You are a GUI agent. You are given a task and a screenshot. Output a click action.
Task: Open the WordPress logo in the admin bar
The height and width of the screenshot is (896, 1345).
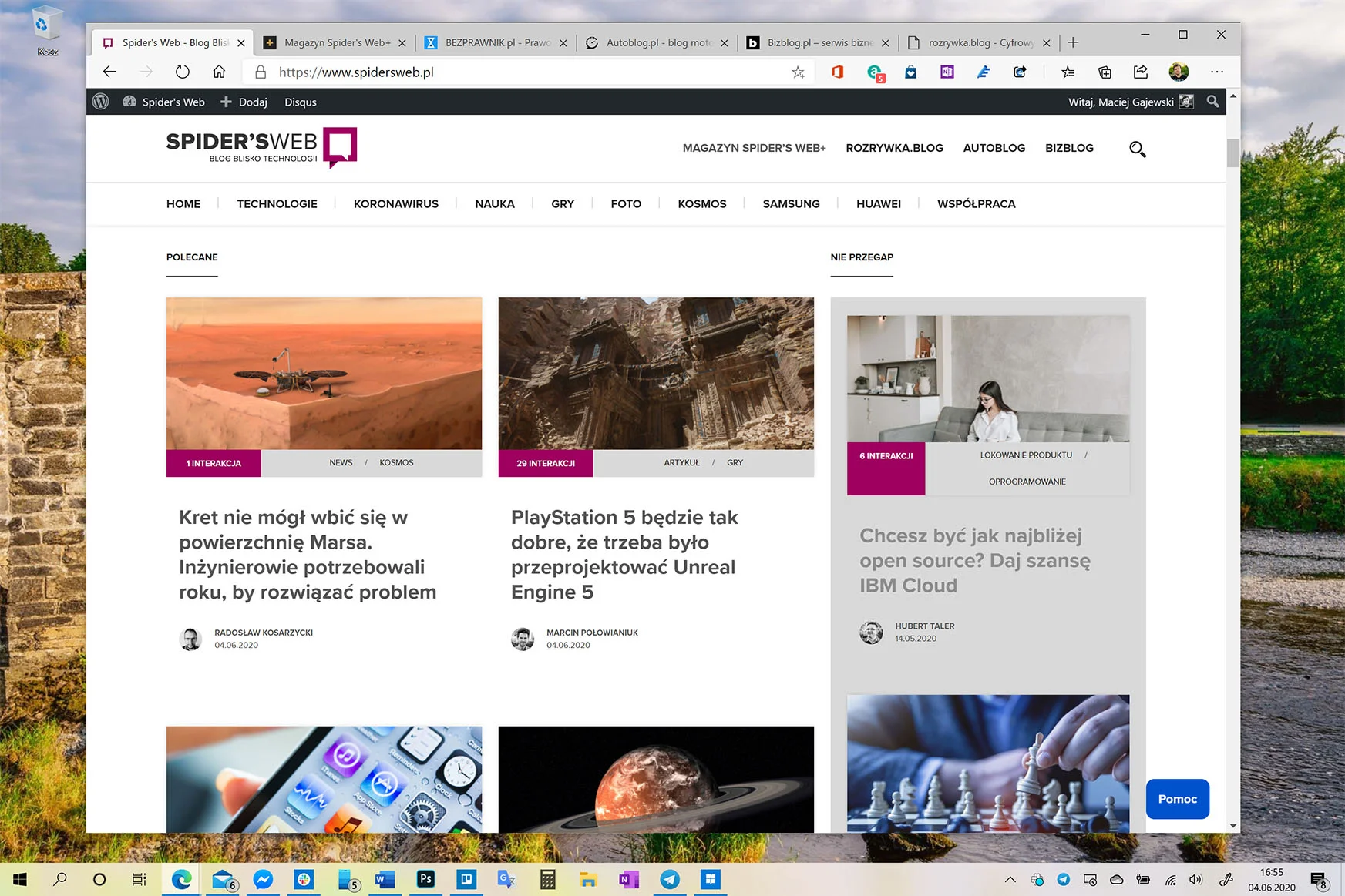(100, 102)
